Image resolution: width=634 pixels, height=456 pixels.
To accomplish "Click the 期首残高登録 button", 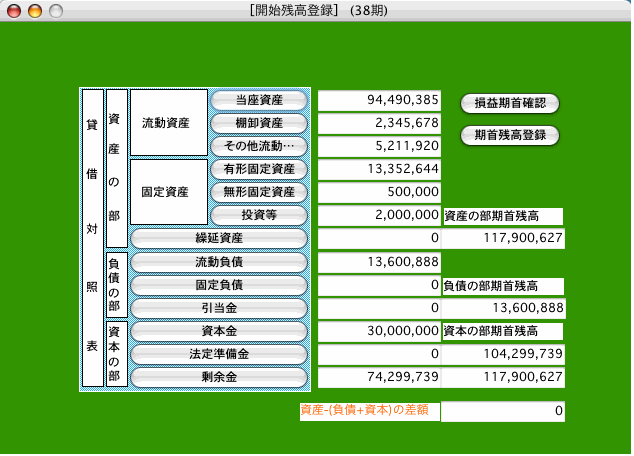I will pyautogui.click(x=509, y=134).
